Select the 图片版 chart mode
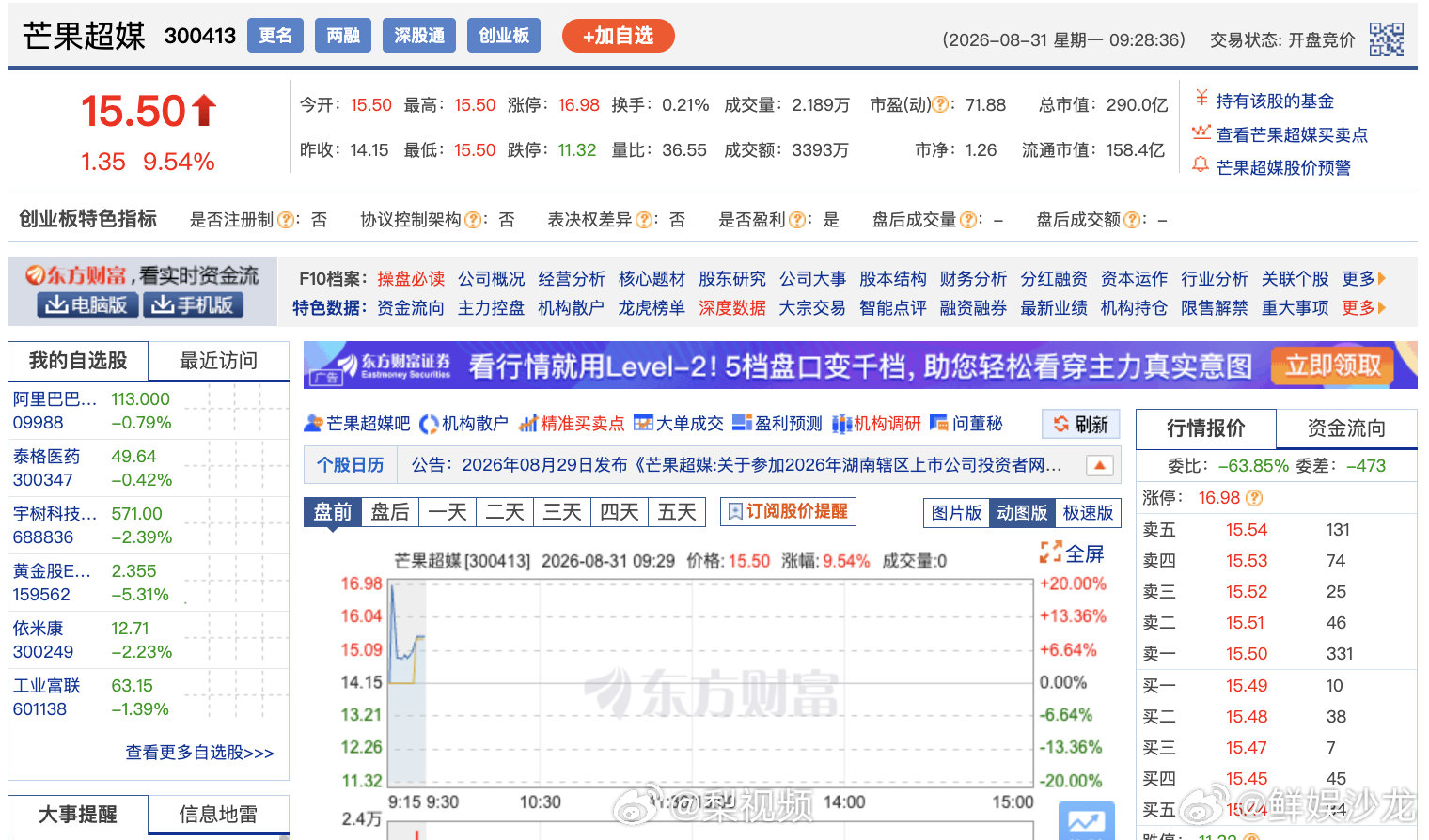This screenshot has height=840, width=1429. tap(956, 513)
